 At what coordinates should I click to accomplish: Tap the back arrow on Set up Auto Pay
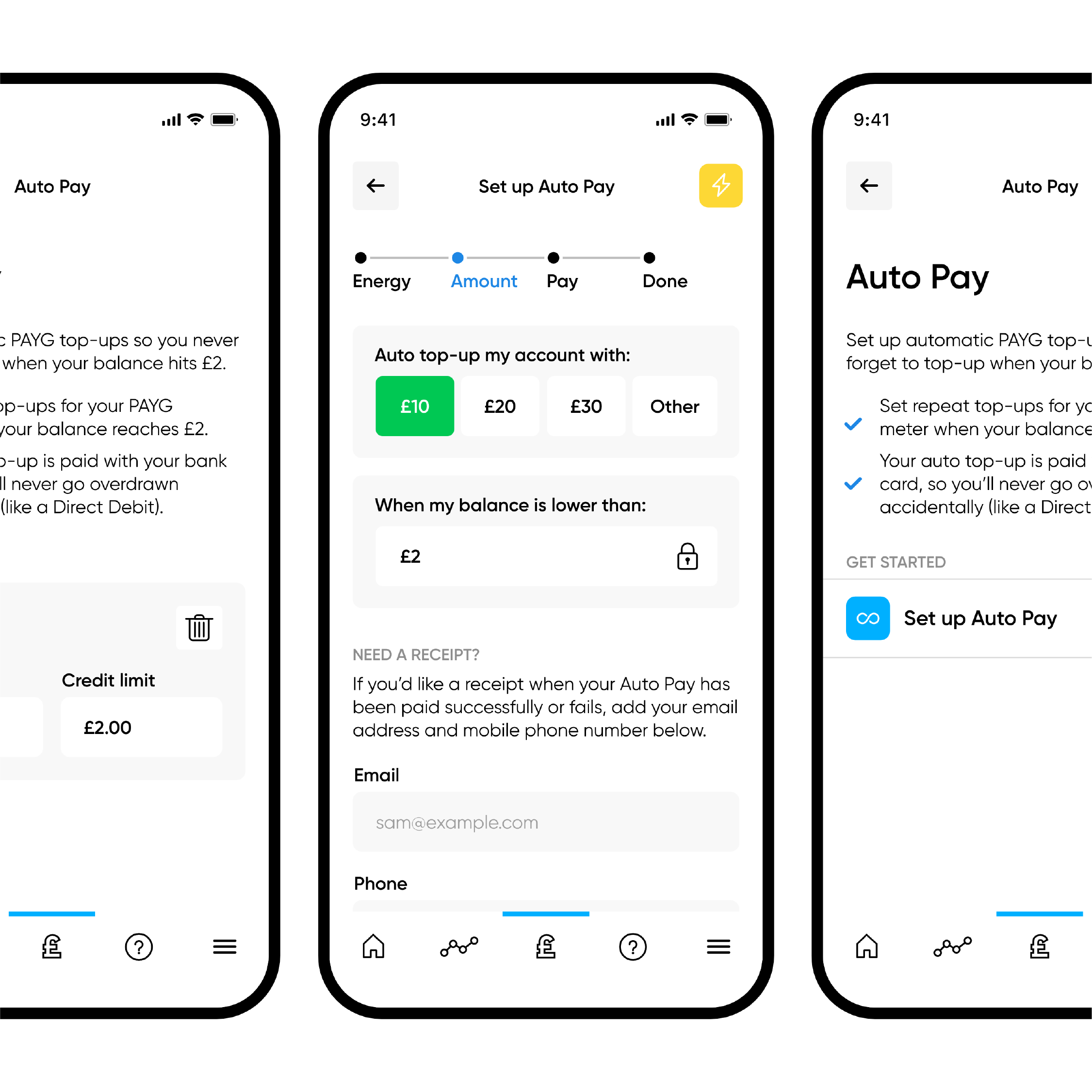pyautogui.click(x=378, y=186)
